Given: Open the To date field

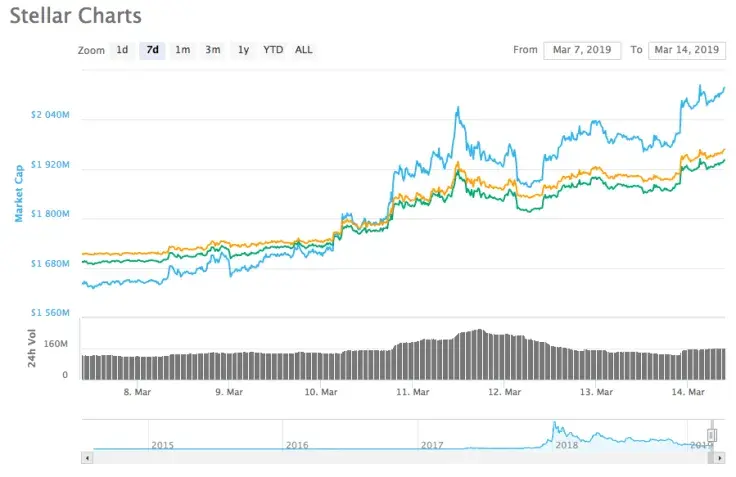Looking at the screenshot, I should tap(686, 50).
